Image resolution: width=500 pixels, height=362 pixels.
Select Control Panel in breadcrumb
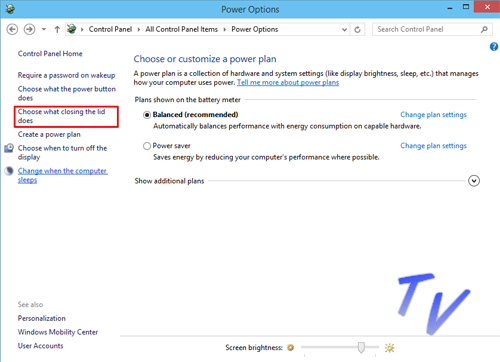110,29
